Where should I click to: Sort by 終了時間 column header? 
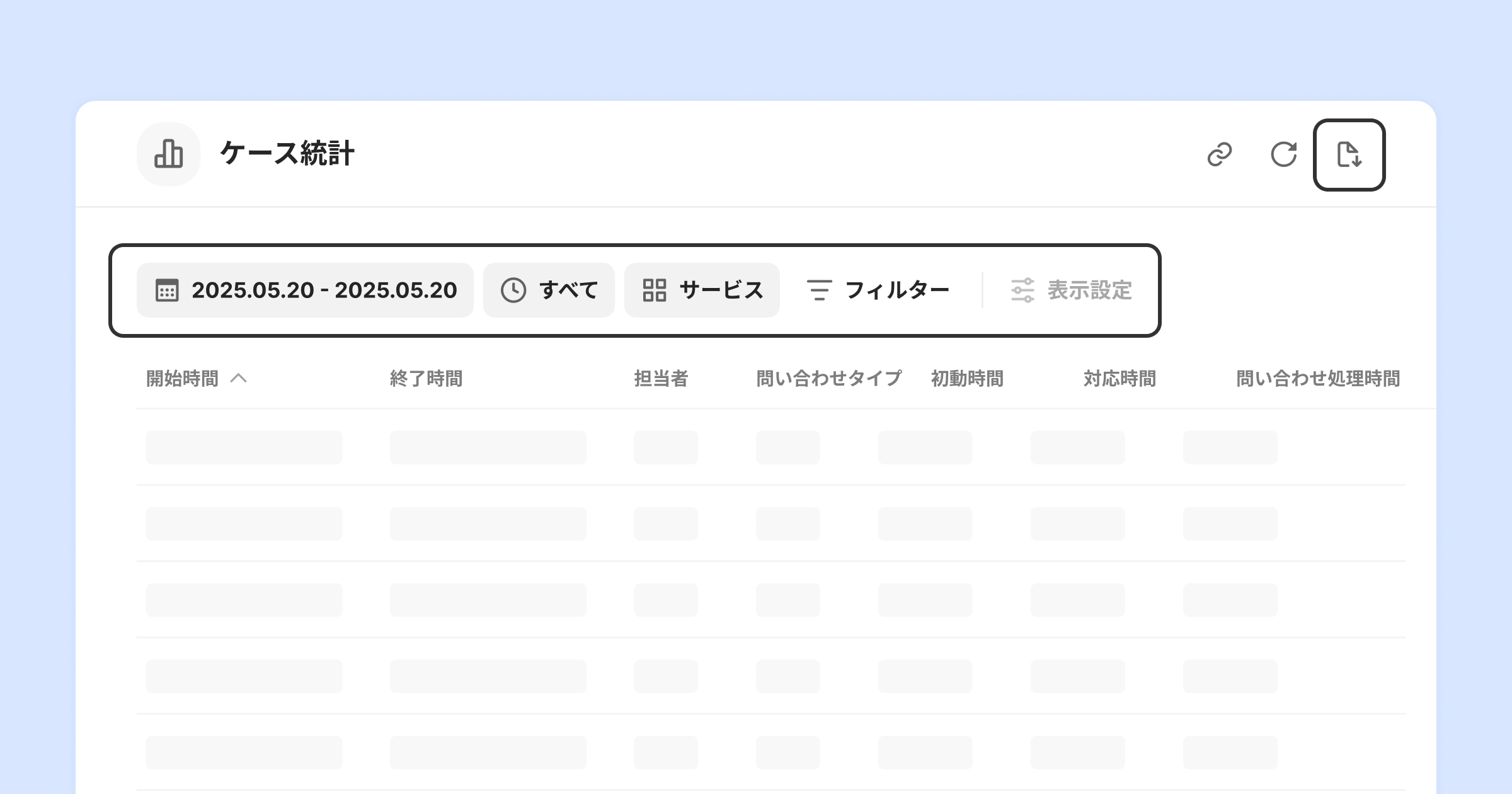click(x=427, y=379)
